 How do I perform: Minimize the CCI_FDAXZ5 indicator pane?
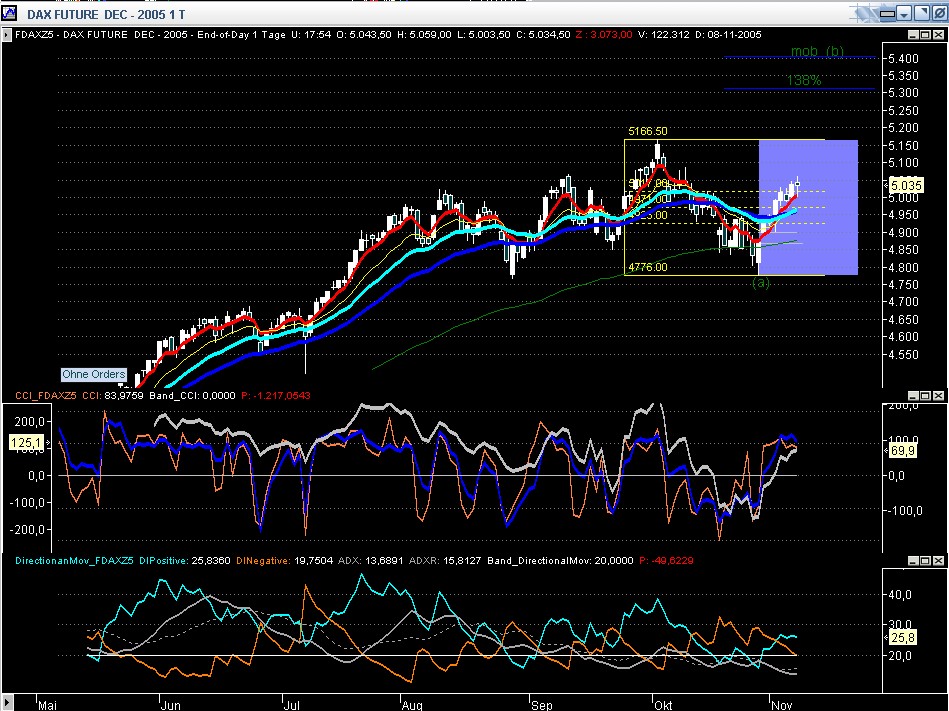913,396
